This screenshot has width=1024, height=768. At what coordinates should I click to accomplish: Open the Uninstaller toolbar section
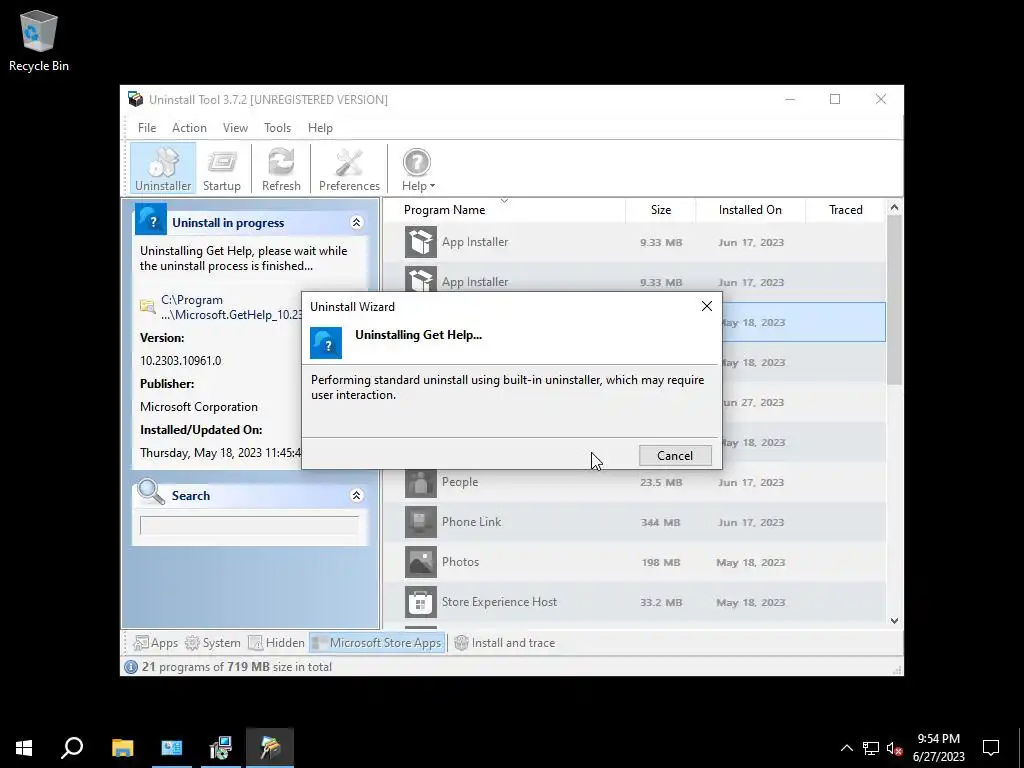[163, 169]
